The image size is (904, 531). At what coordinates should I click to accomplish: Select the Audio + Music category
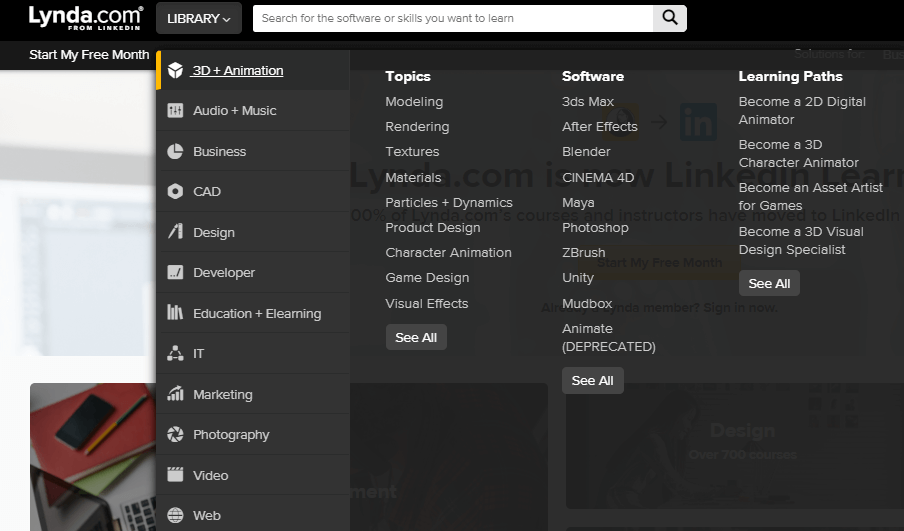(x=253, y=111)
